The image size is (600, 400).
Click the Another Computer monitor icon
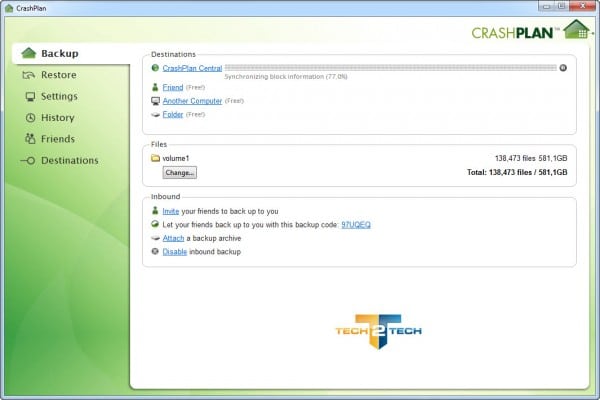(x=154, y=101)
